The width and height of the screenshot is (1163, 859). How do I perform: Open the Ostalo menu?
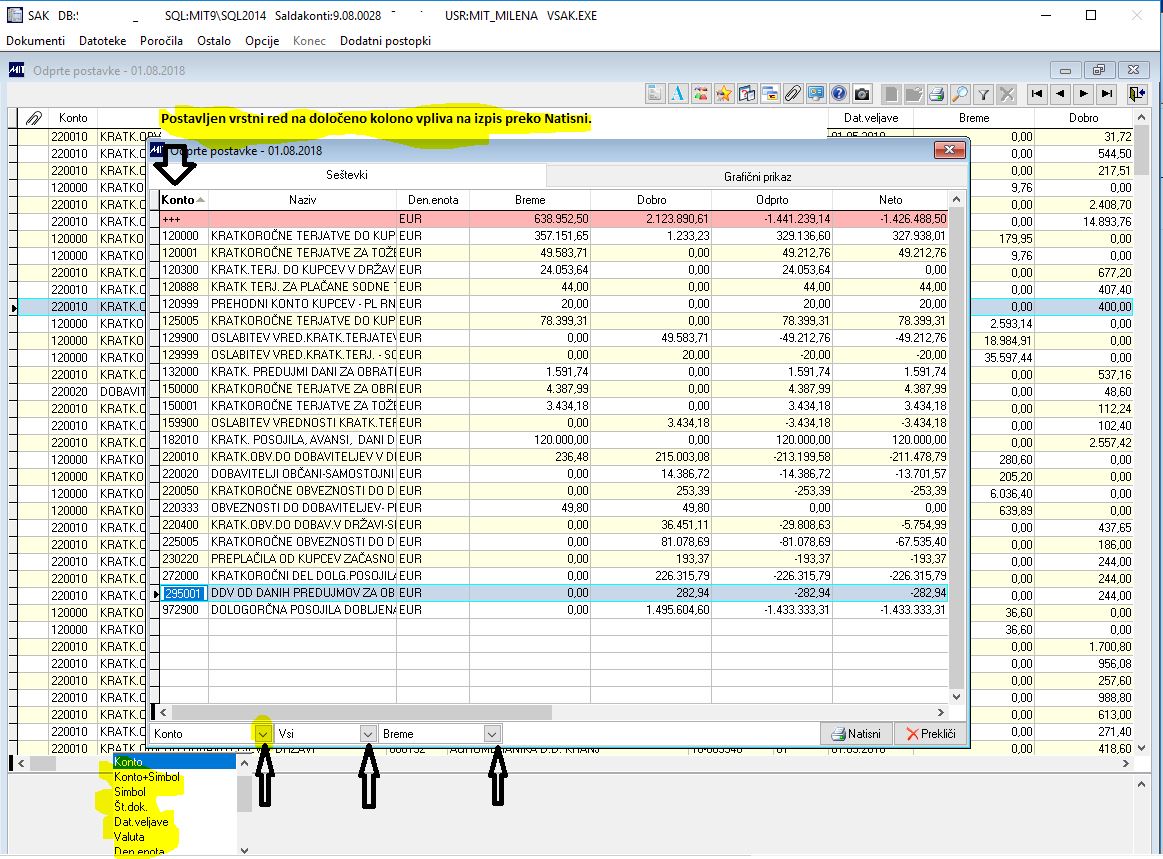(x=214, y=41)
